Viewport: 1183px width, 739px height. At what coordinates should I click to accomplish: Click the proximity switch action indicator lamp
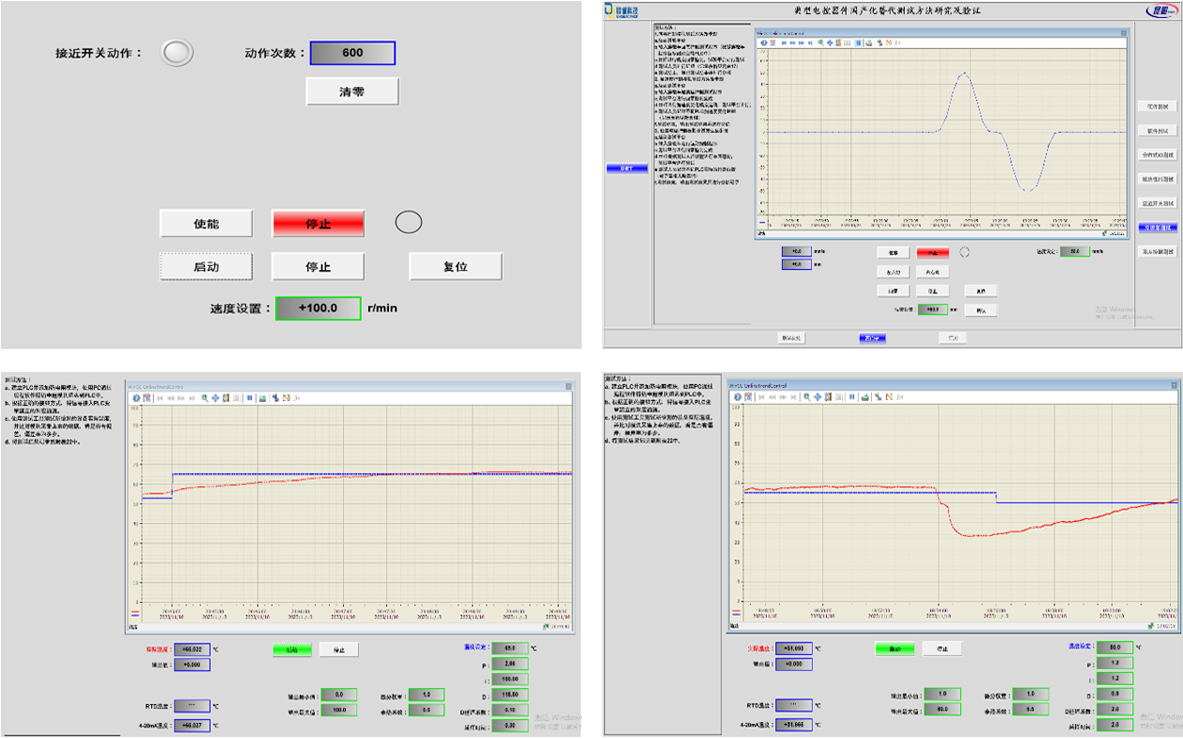177,53
